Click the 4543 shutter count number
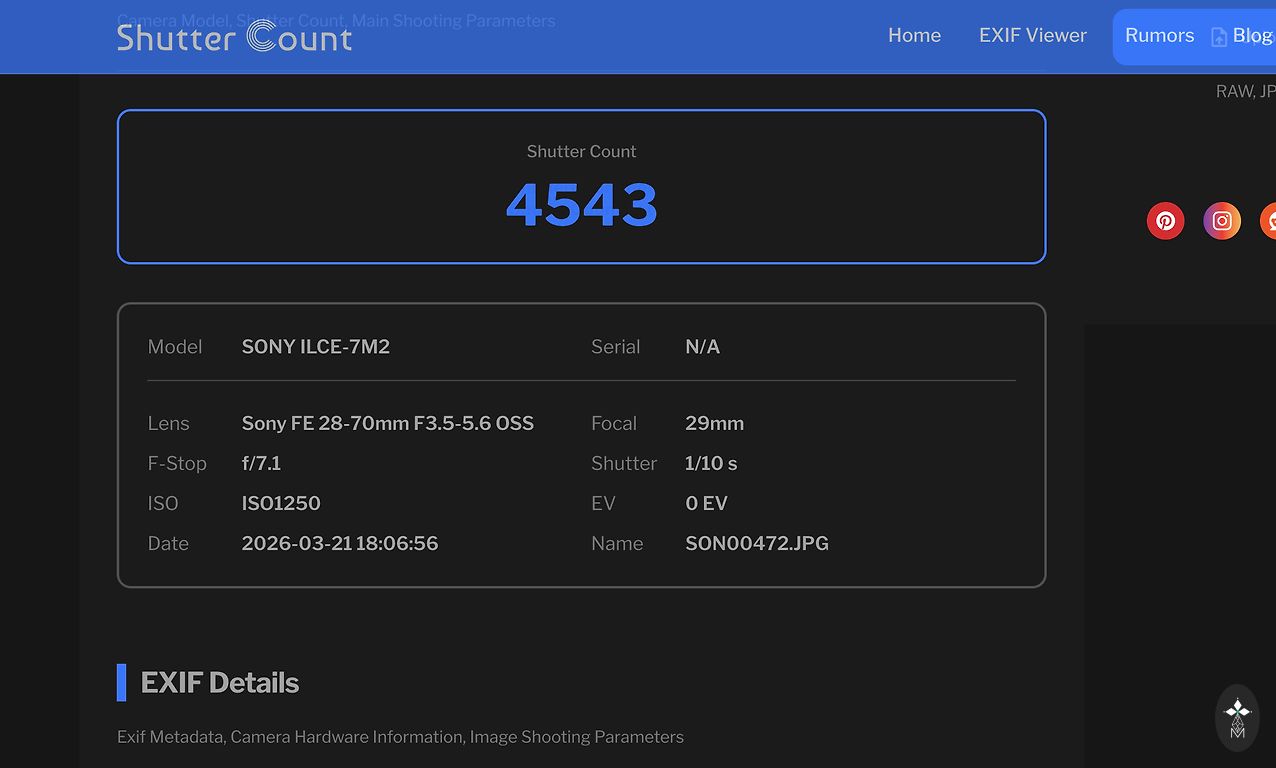 (581, 205)
